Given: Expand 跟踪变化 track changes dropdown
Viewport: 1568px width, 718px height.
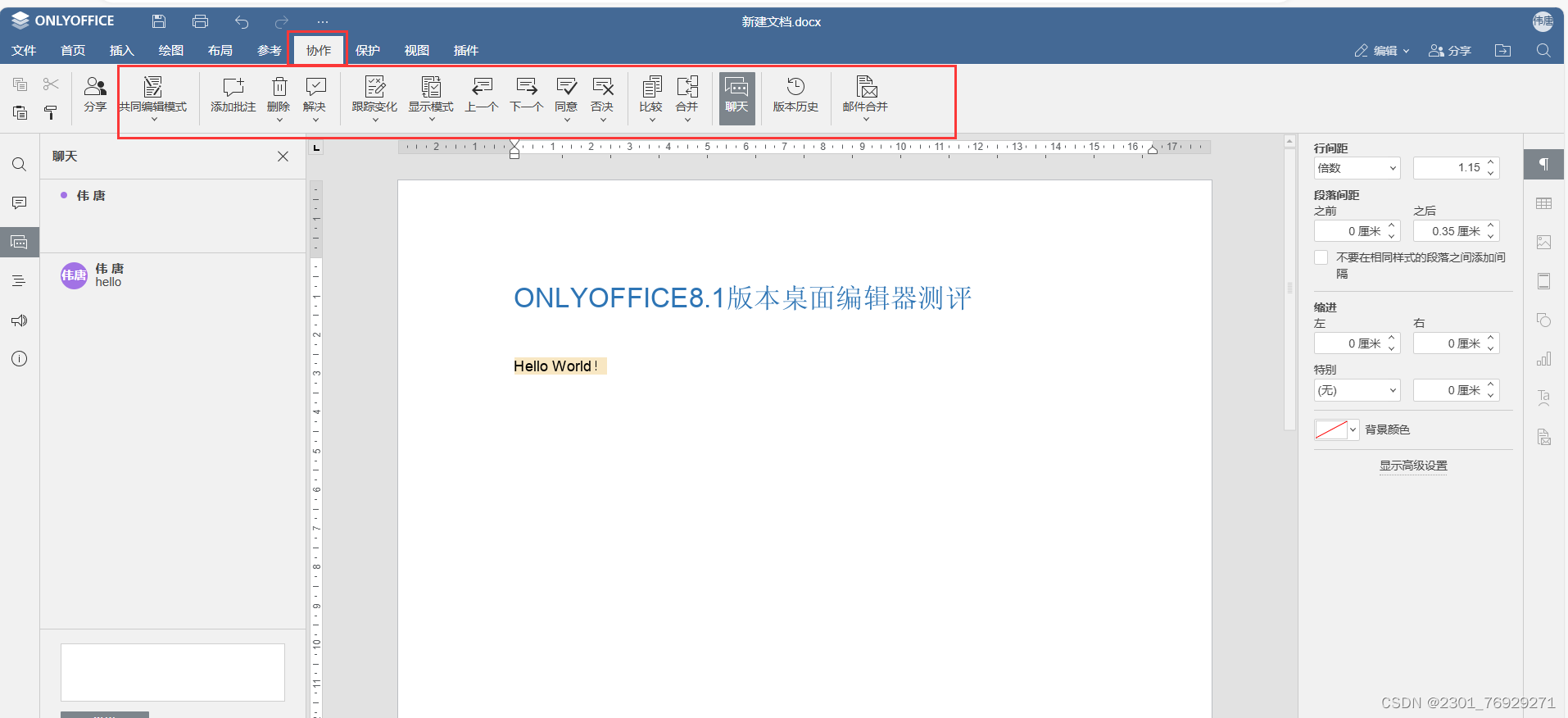Looking at the screenshot, I should click(375, 120).
